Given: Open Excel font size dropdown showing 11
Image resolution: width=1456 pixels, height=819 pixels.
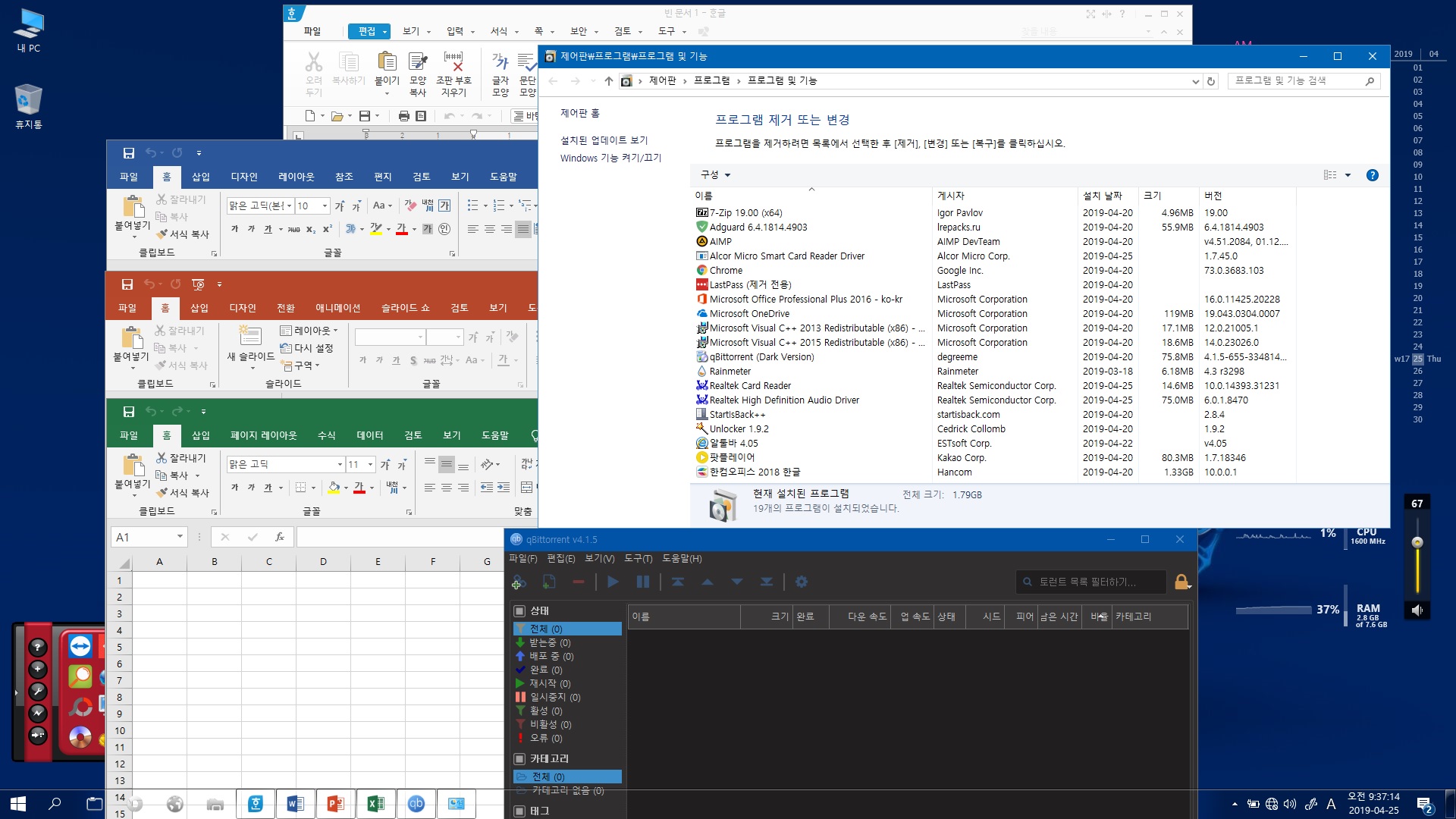Looking at the screenshot, I should (x=370, y=464).
